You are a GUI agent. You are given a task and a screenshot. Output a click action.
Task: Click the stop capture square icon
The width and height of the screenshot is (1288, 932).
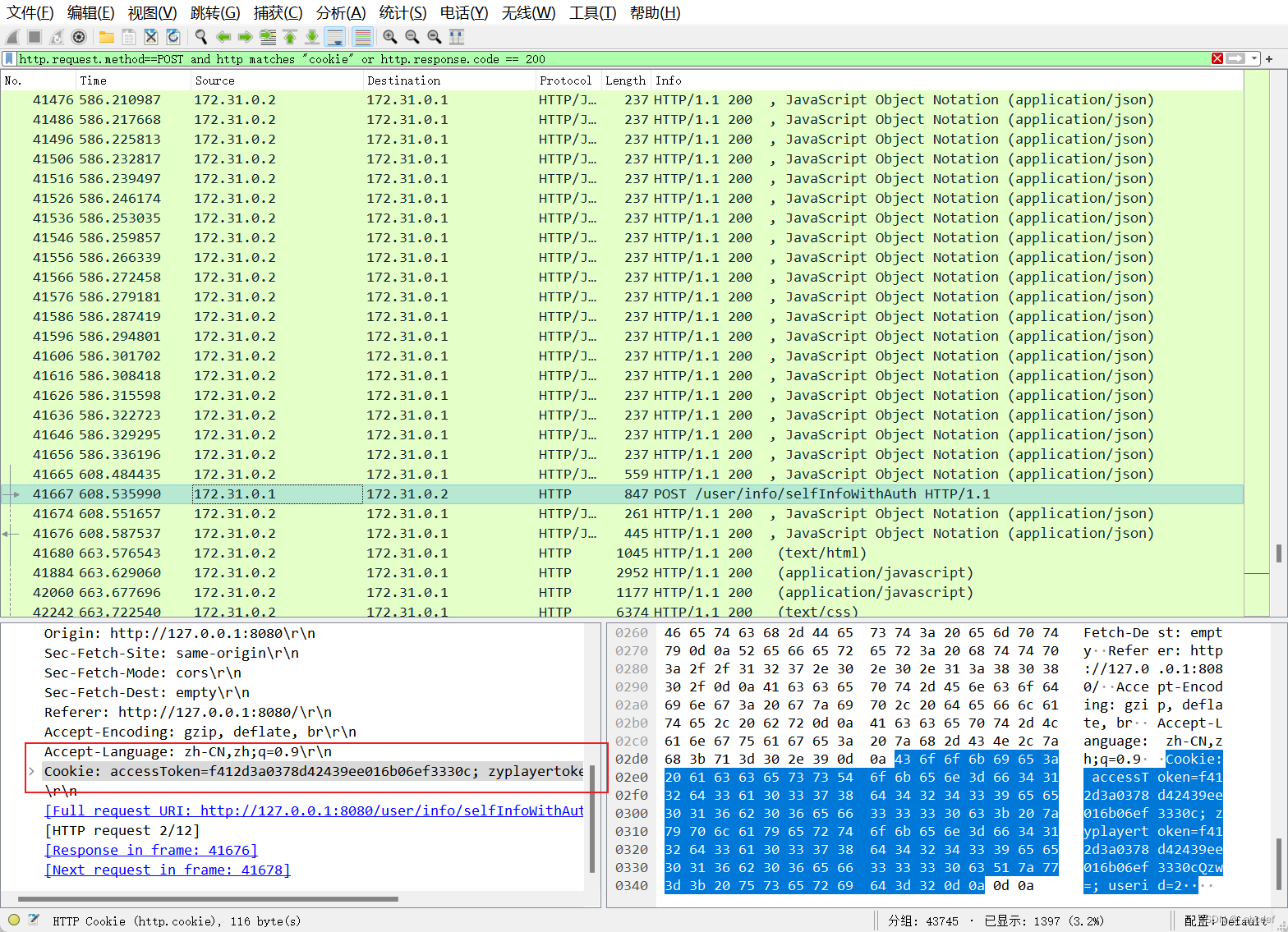34,37
